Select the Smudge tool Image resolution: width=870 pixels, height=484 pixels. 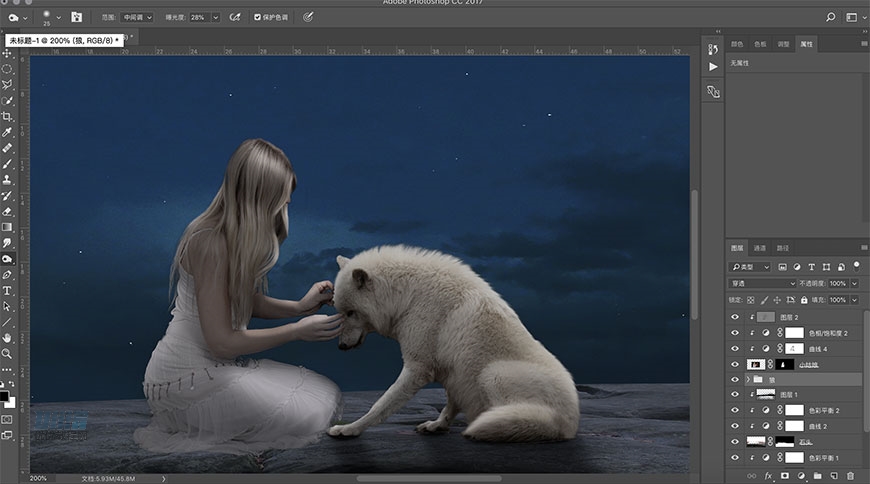7,243
